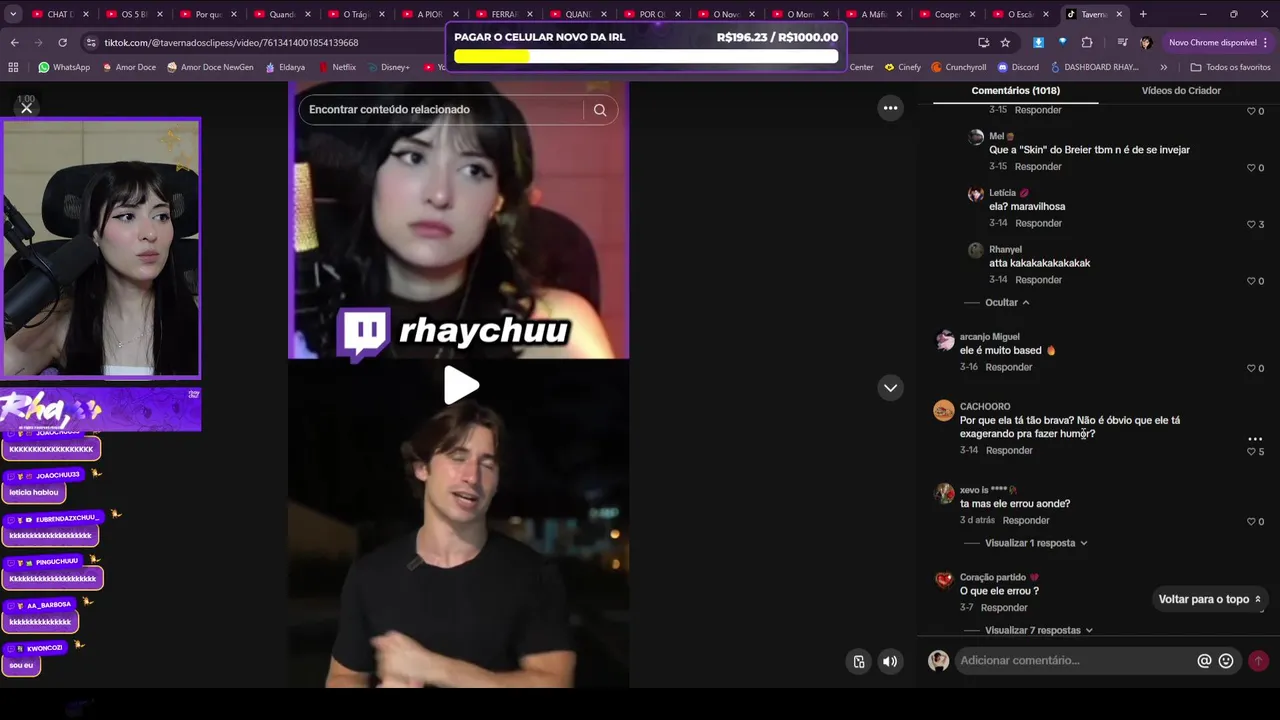This screenshot has width=1280, height=720.
Task: Like CACHOORO's comment
Action: 1251,452
